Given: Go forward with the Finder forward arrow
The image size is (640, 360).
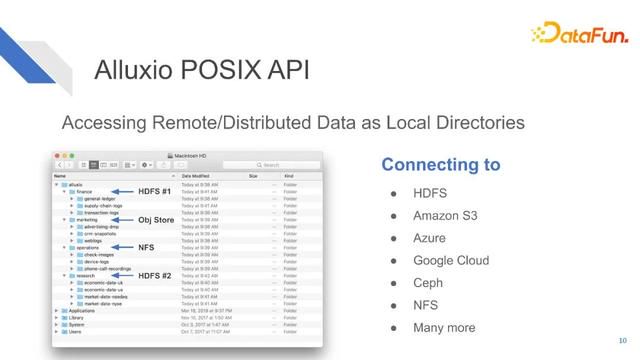Looking at the screenshot, I should click(69, 165).
